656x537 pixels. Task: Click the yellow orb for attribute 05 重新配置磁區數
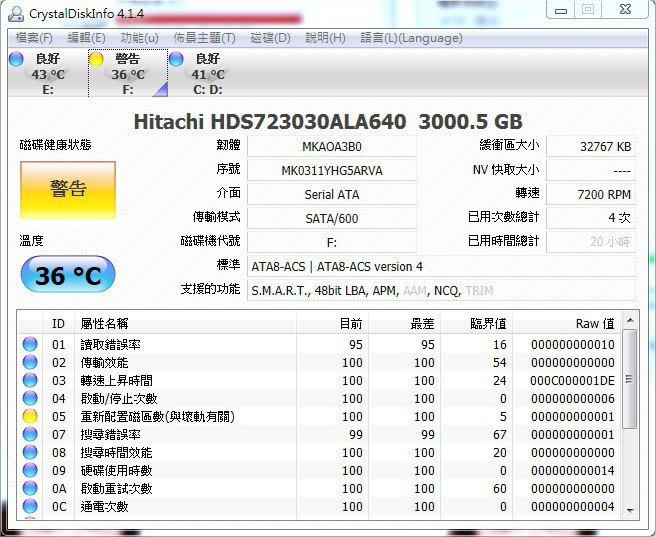(30, 416)
